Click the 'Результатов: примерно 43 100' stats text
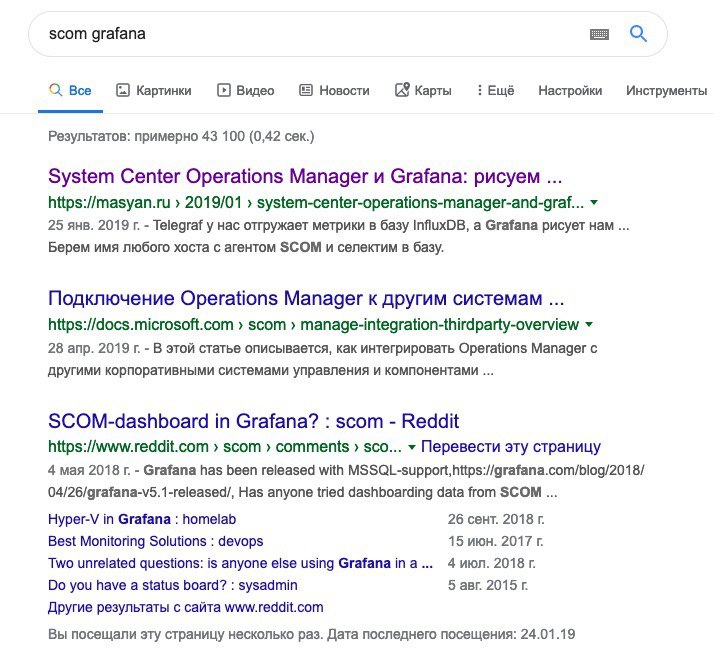714x658 pixels. tap(181, 136)
